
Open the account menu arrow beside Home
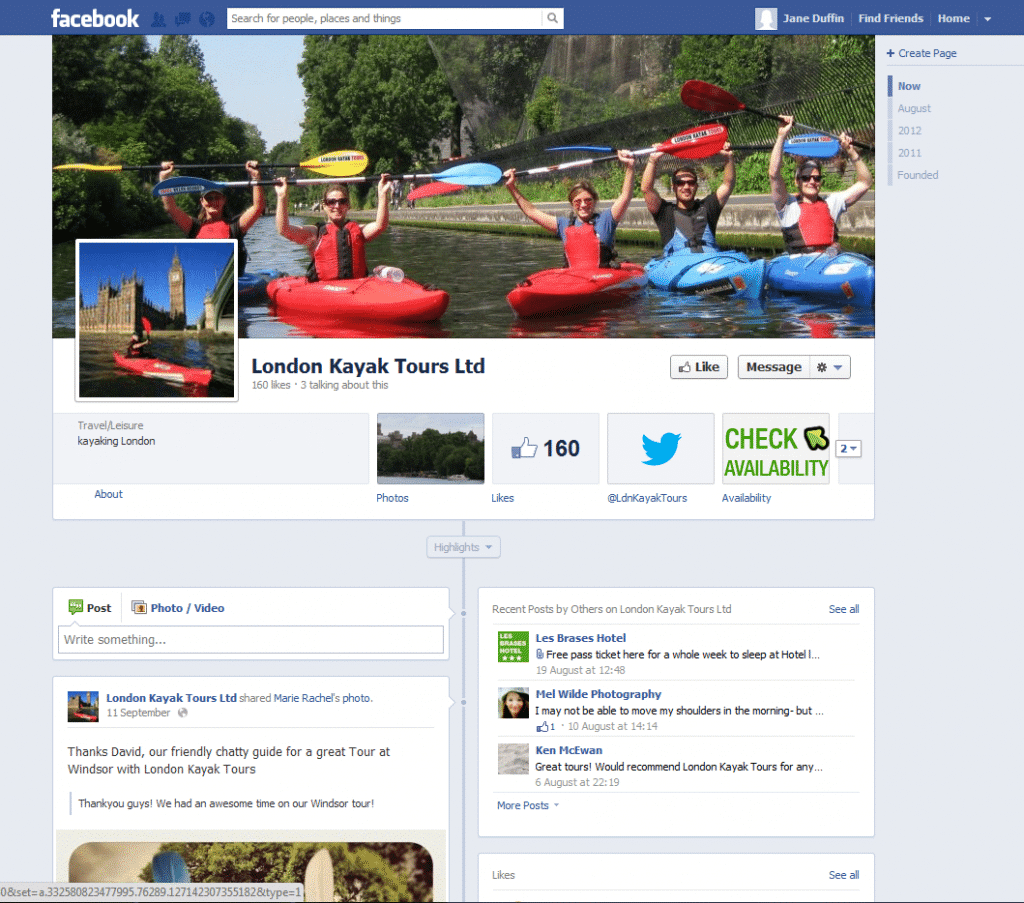tap(987, 19)
